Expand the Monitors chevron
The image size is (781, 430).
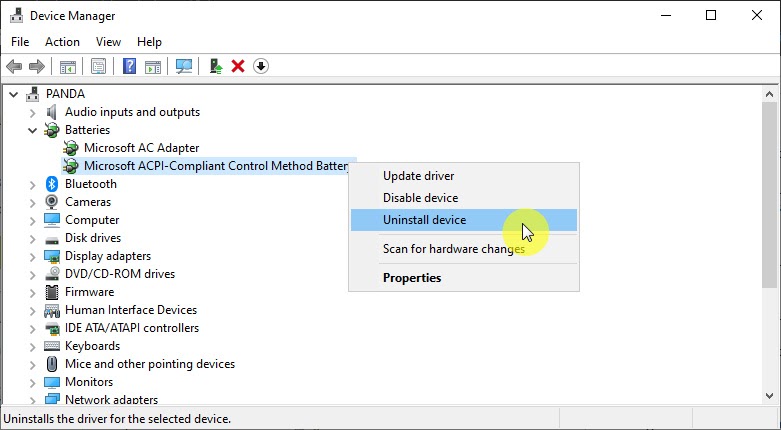(32, 383)
